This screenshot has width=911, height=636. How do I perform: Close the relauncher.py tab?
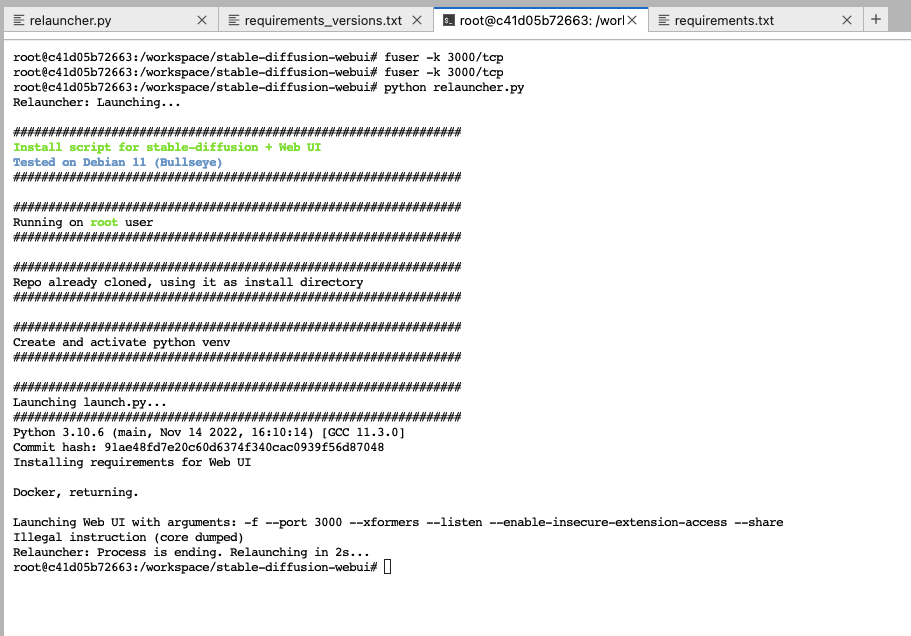[x=203, y=19]
